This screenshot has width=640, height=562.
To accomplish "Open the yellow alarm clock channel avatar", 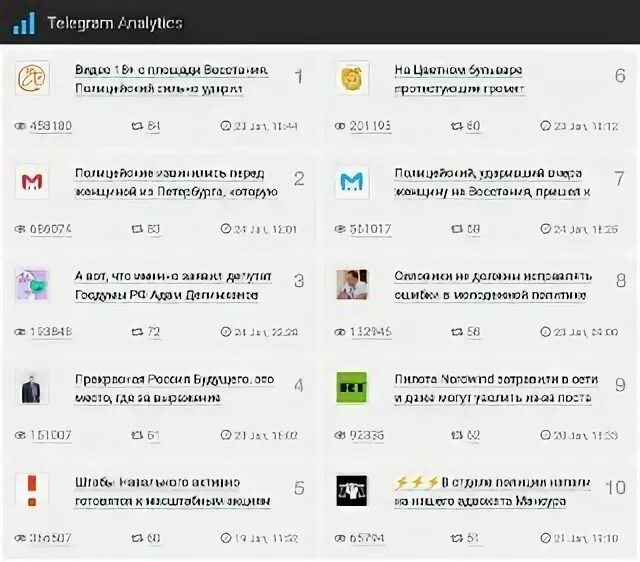I will [352, 78].
